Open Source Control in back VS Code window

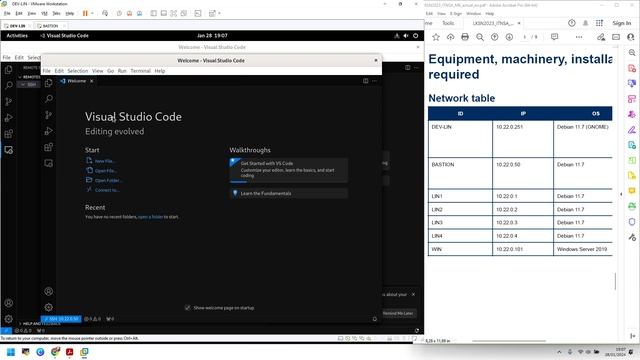click(9, 102)
